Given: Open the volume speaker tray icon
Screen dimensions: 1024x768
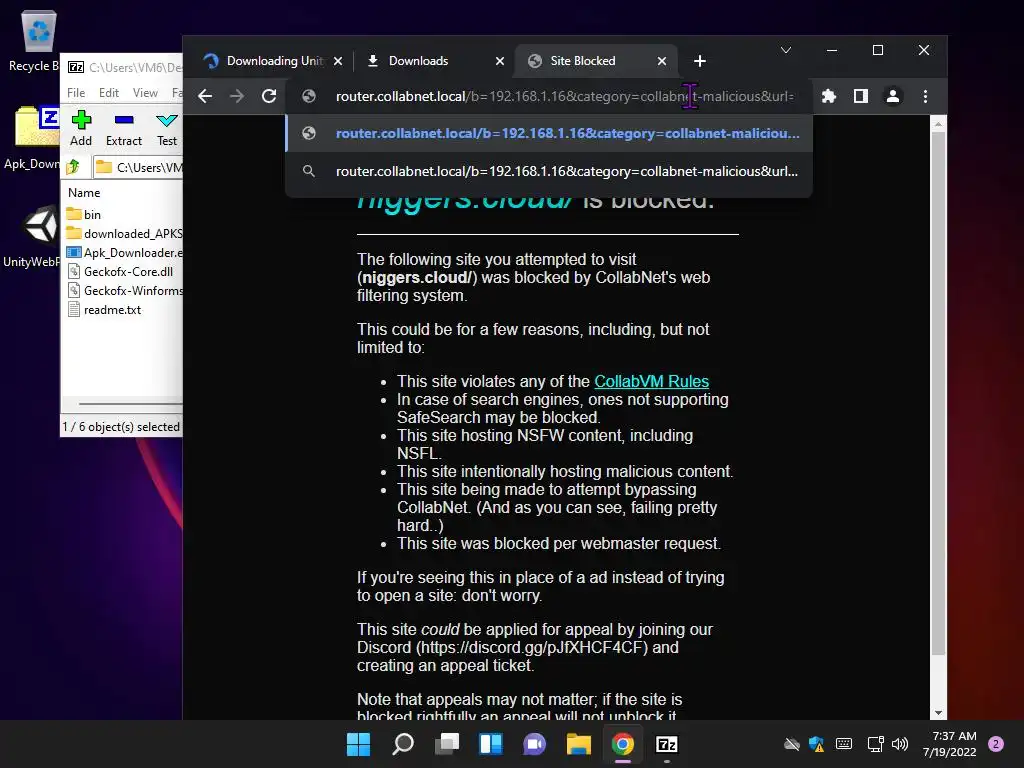Looking at the screenshot, I should pyautogui.click(x=900, y=744).
